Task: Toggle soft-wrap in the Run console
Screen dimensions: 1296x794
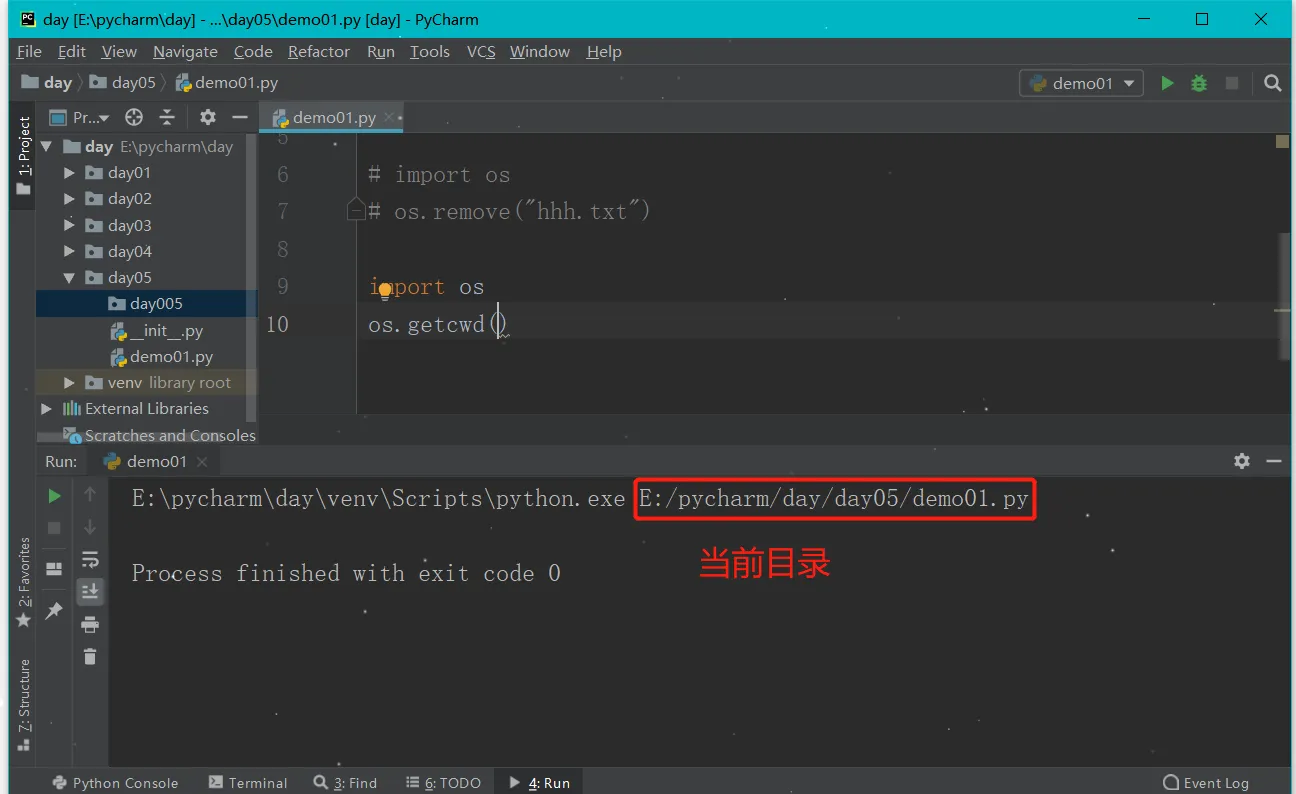Action: (90, 559)
